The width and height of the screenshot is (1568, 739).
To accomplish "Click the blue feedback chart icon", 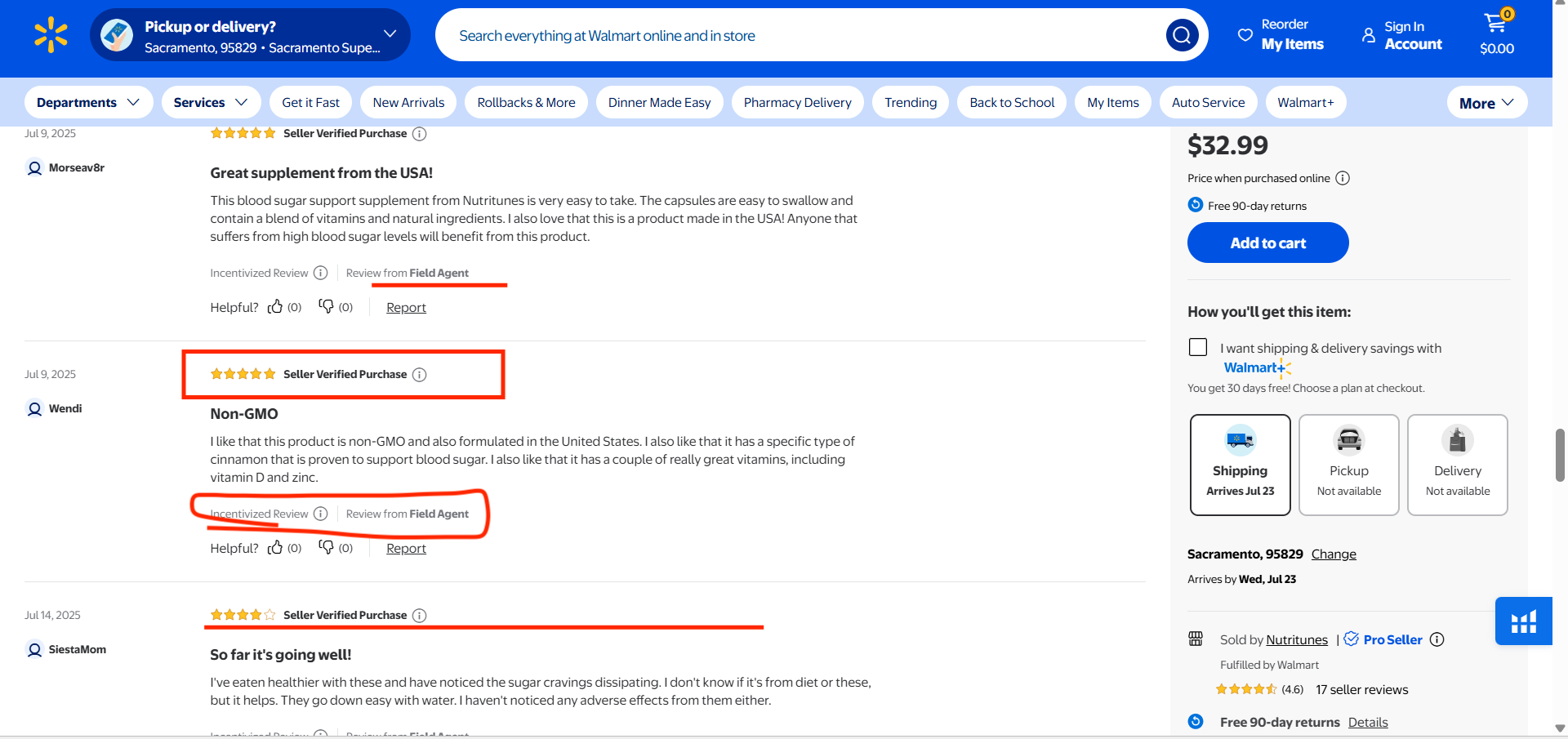I will (1524, 621).
